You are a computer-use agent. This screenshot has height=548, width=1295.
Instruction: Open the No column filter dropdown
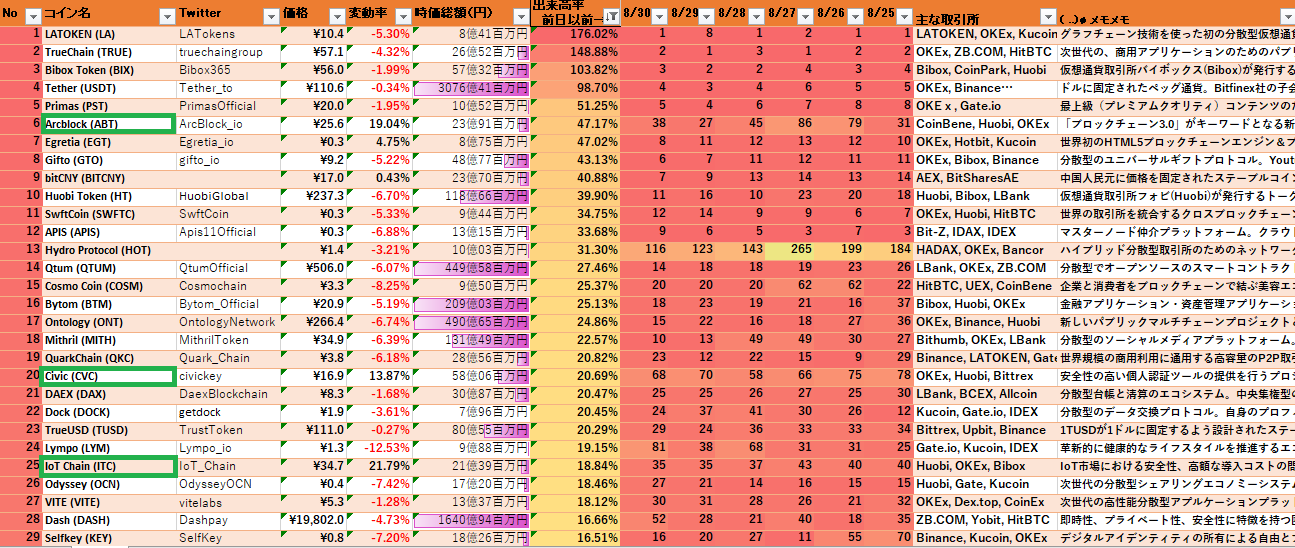tap(31, 16)
